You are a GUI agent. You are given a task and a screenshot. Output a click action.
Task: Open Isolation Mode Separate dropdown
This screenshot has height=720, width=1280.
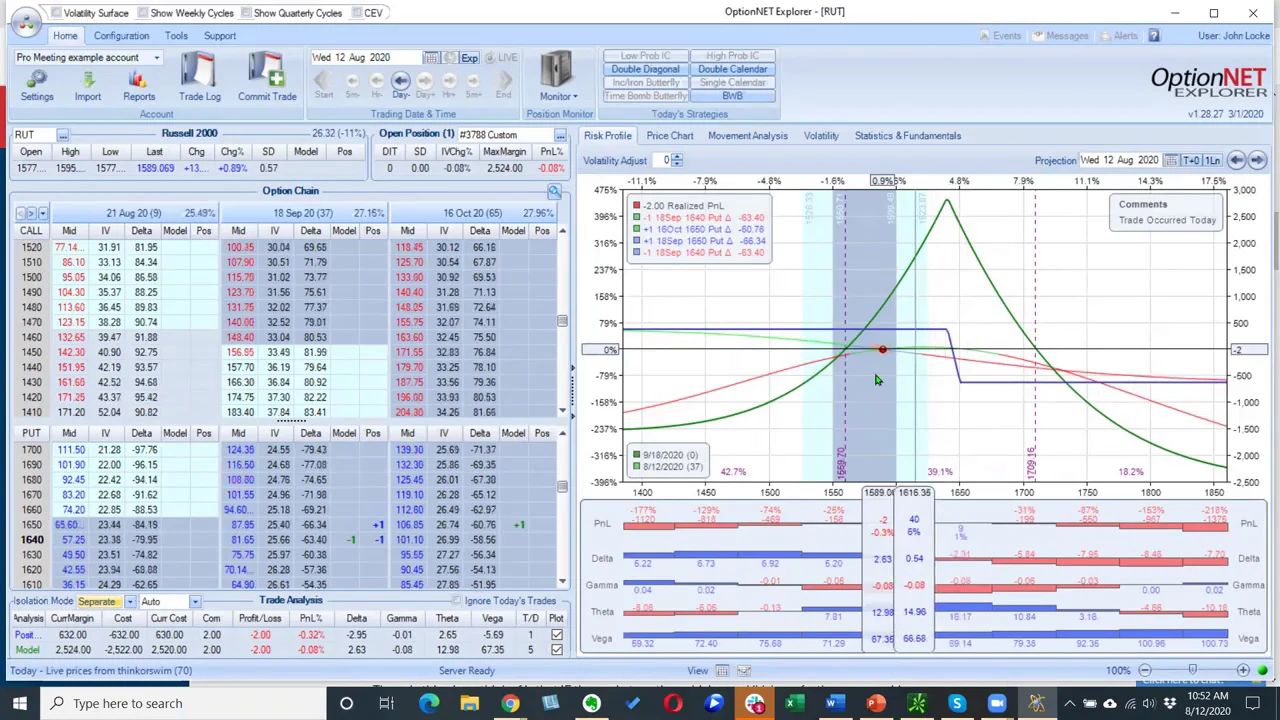point(130,602)
